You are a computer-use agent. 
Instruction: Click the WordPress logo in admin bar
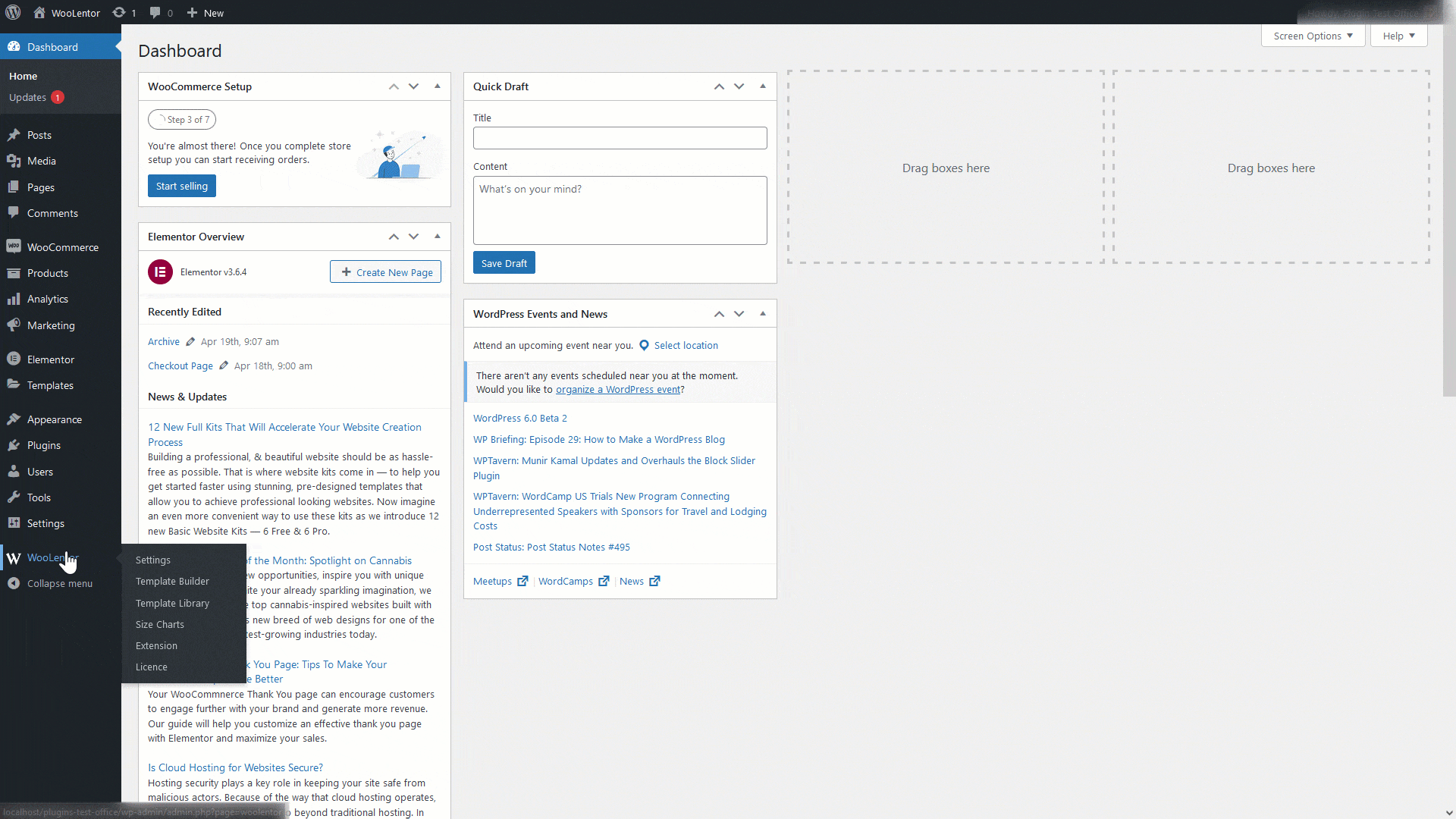point(13,12)
